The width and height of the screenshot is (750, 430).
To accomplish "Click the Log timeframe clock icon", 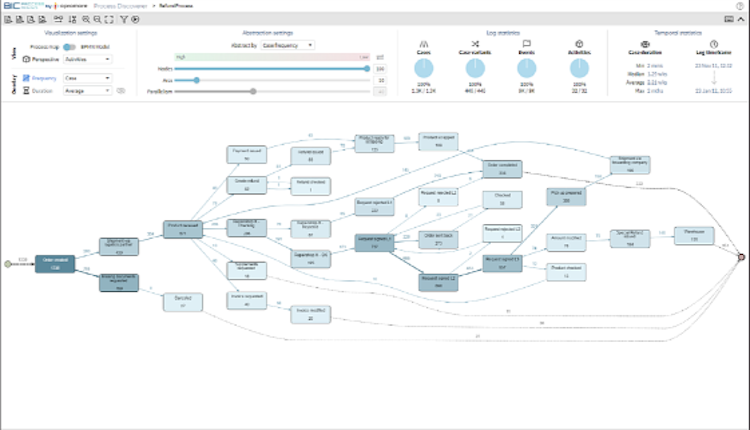I will pyautogui.click(x=714, y=44).
